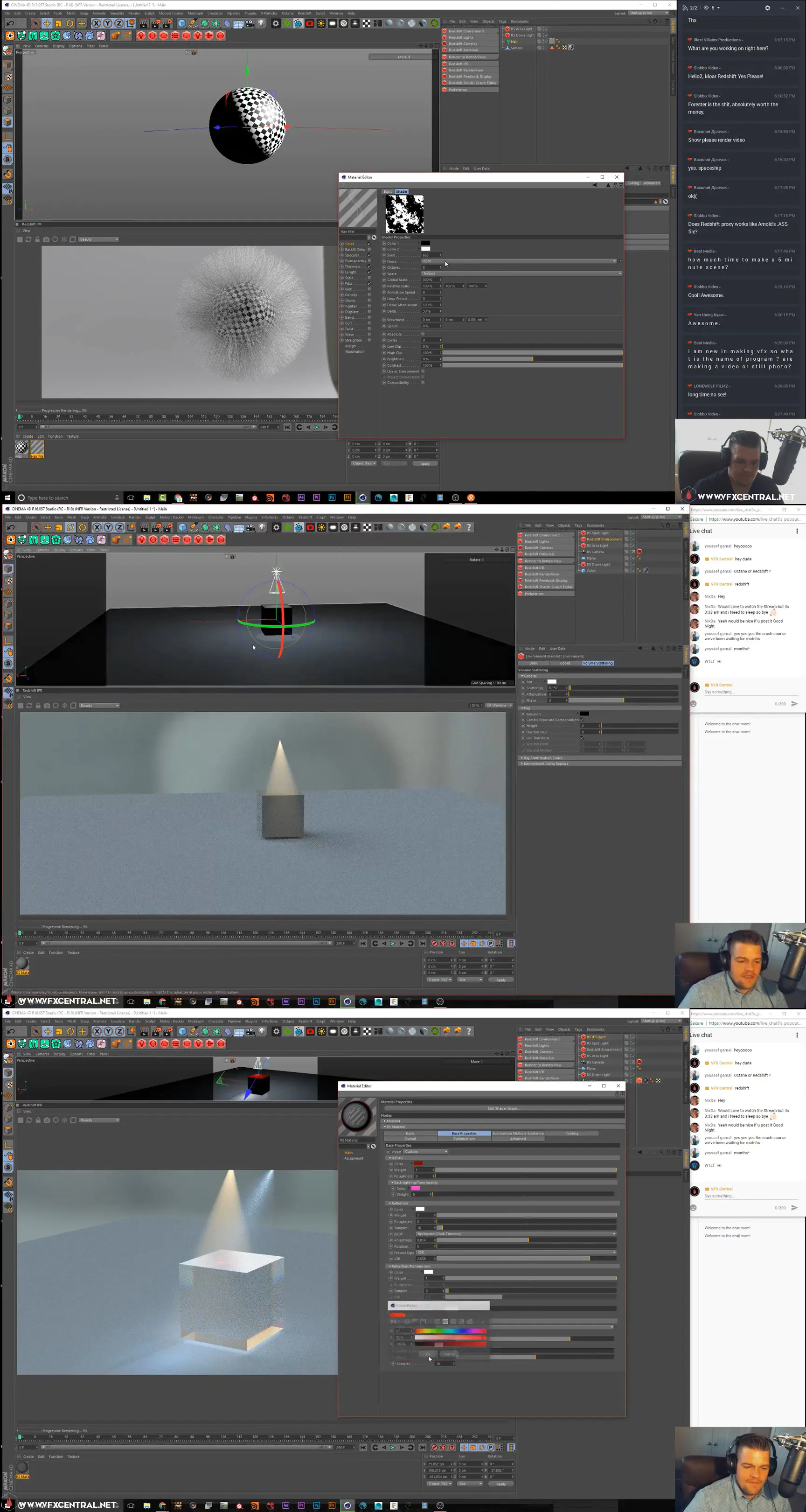Screen dimensions: 806x1512
Task: Click Undo in the Untitled 2 window toolbar
Action: click(x=10, y=23)
